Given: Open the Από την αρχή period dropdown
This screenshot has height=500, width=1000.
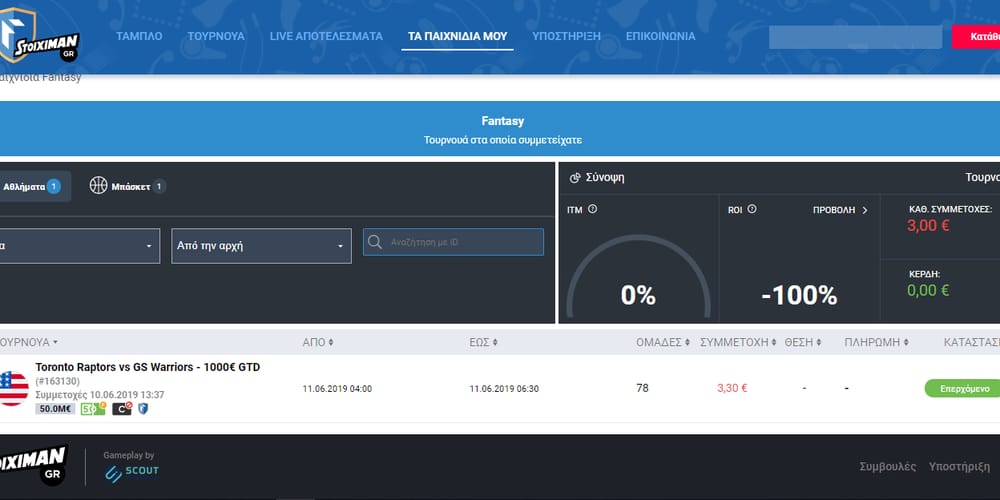Looking at the screenshot, I should [261, 246].
